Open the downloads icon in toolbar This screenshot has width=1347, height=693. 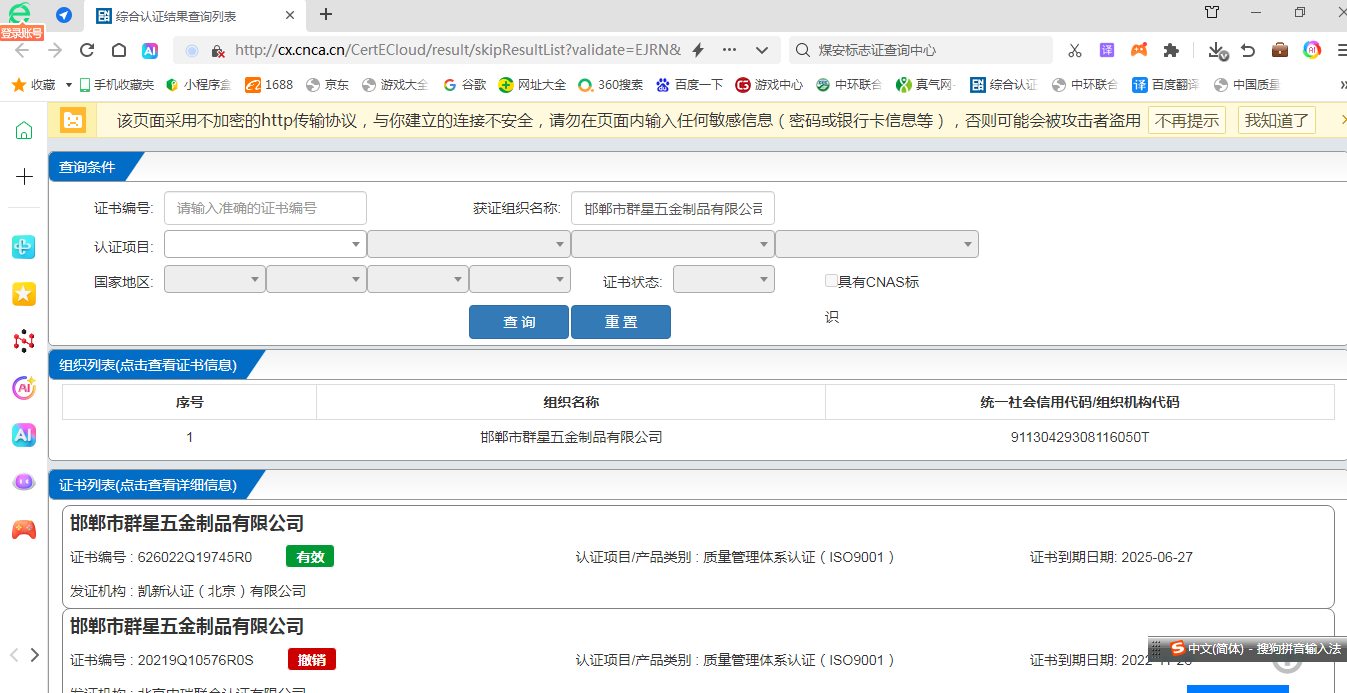click(1217, 50)
